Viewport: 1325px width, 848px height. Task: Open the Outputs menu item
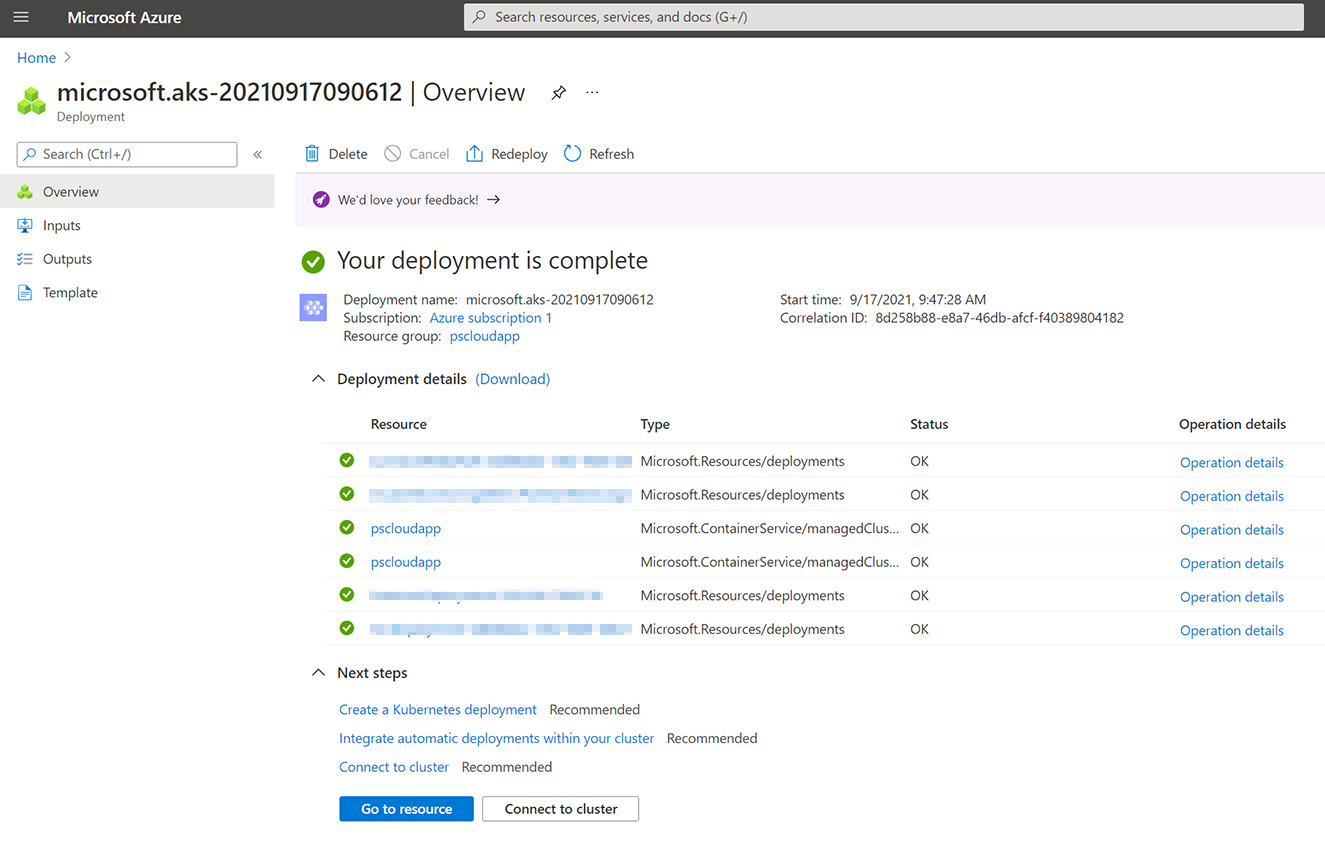[x=67, y=259]
